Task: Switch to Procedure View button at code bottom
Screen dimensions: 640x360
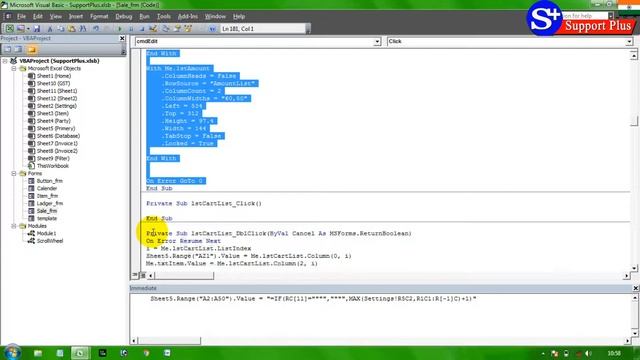Action: [135, 276]
